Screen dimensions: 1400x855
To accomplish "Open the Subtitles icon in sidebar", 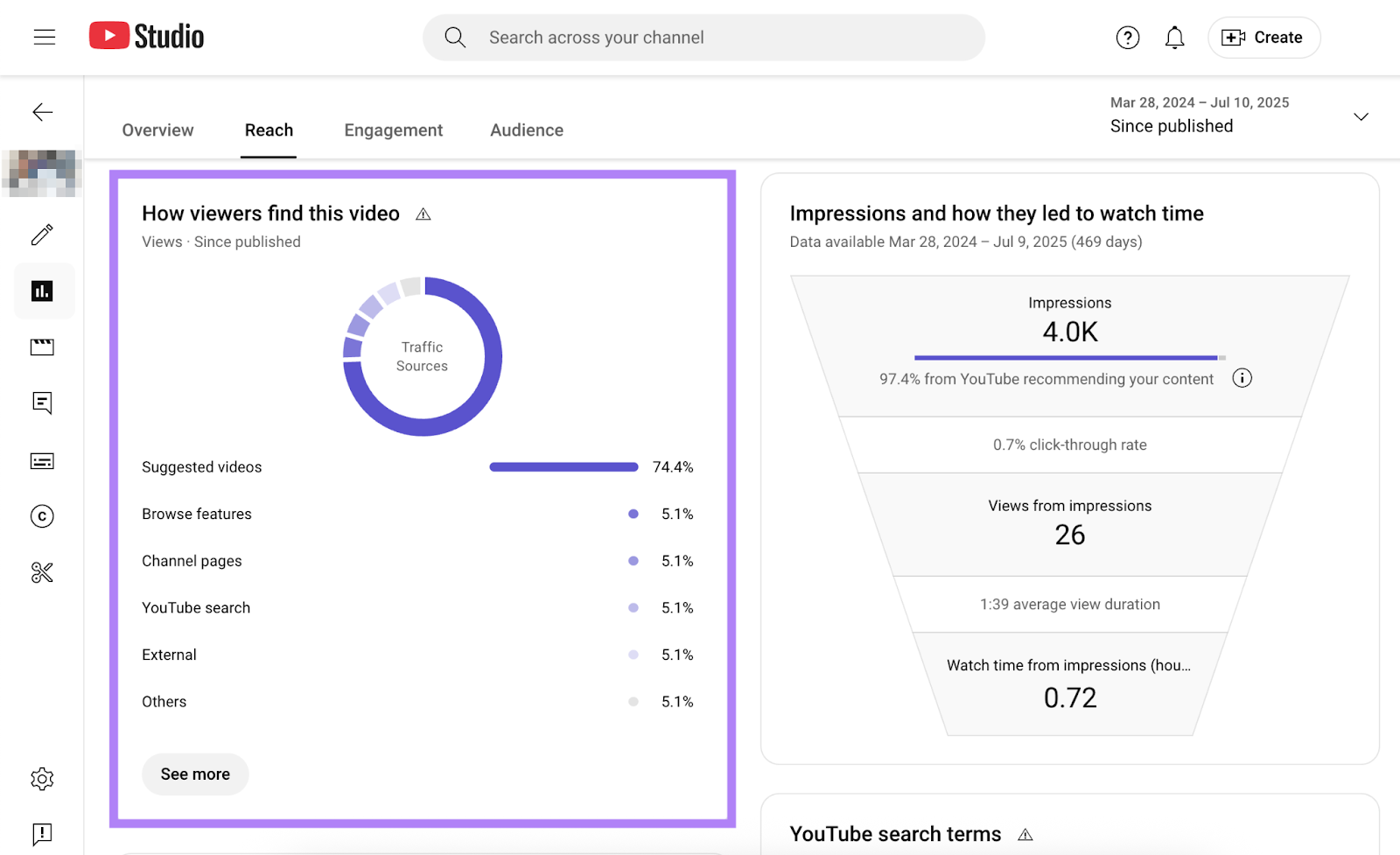I will point(42,460).
